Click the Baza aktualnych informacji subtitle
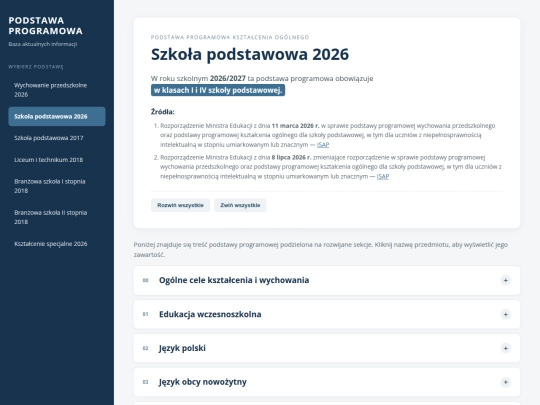The height and width of the screenshot is (405, 540). point(43,44)
